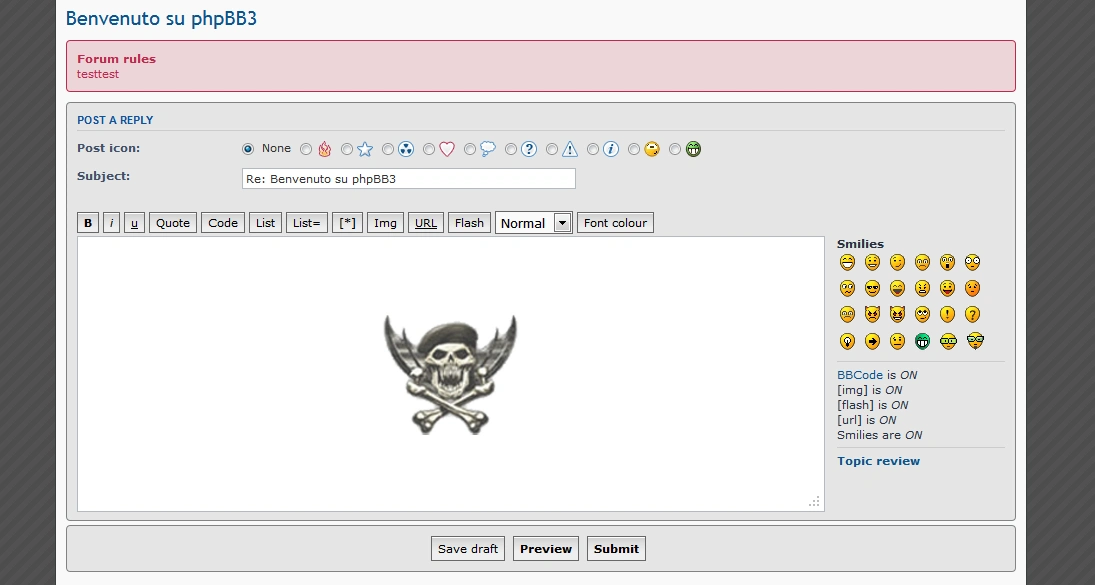1095x585 pixels.
Task: Insert the rolling eyes smiley
Action: [x=923, y=315]
